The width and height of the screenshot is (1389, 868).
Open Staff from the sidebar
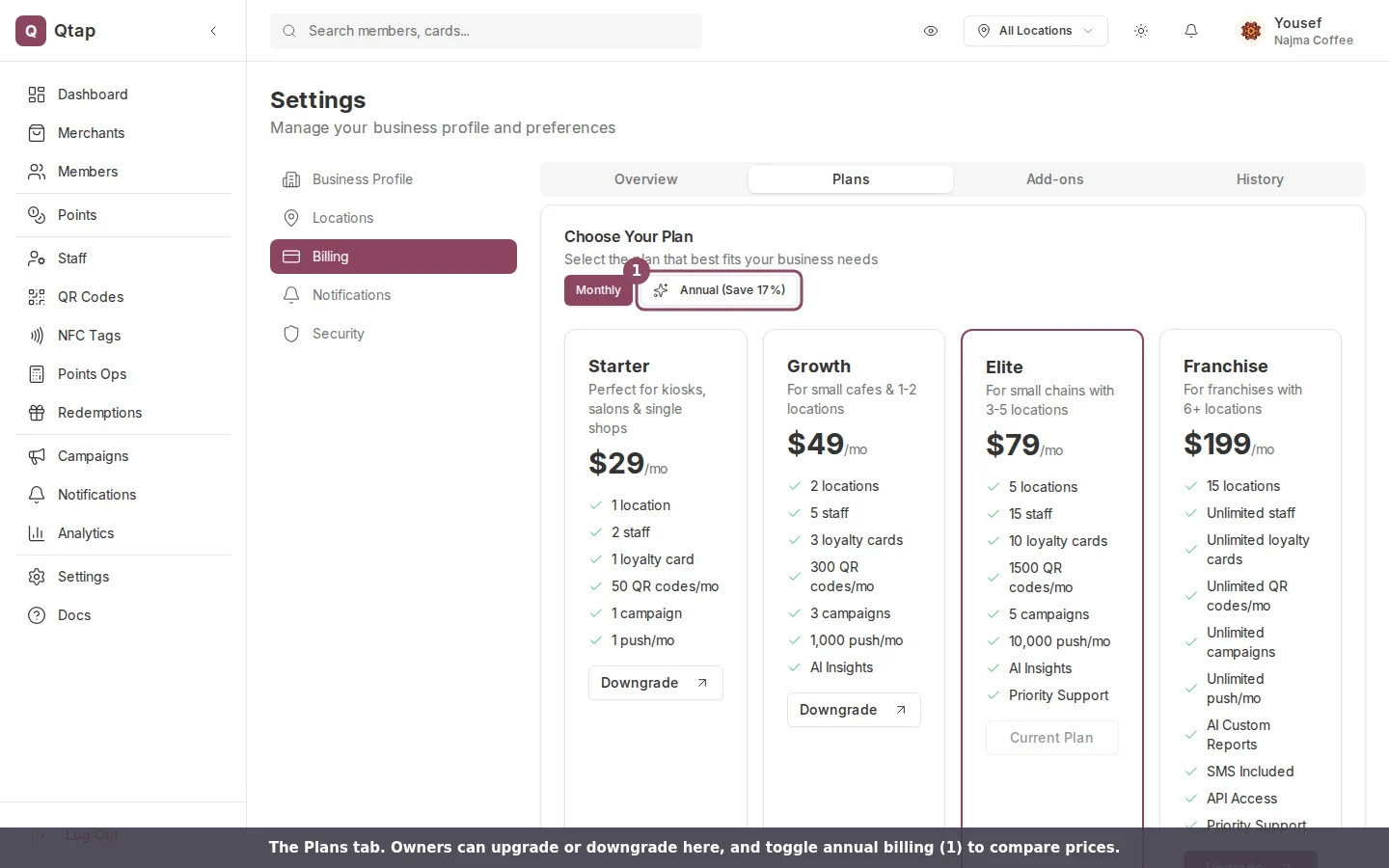click(123, 258)
